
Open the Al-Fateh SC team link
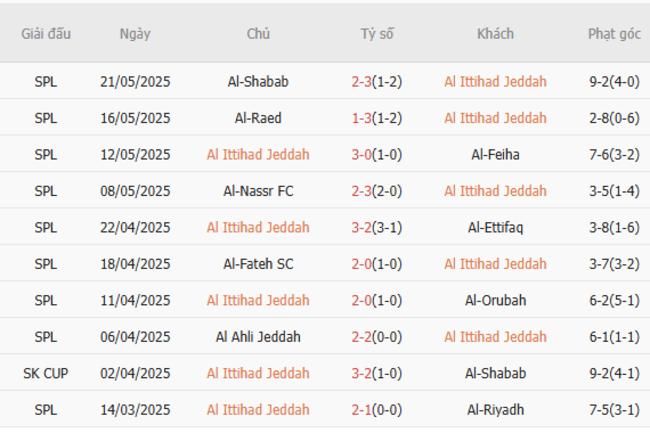tap(258, 264)
